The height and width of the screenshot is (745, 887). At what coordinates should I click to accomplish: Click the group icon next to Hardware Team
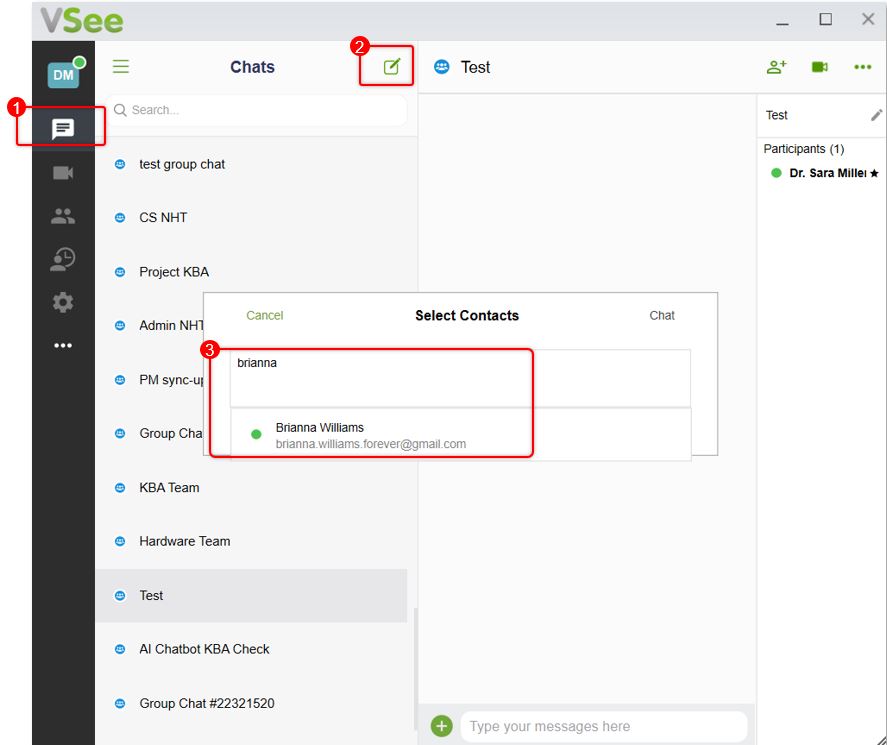pos(120,541)
